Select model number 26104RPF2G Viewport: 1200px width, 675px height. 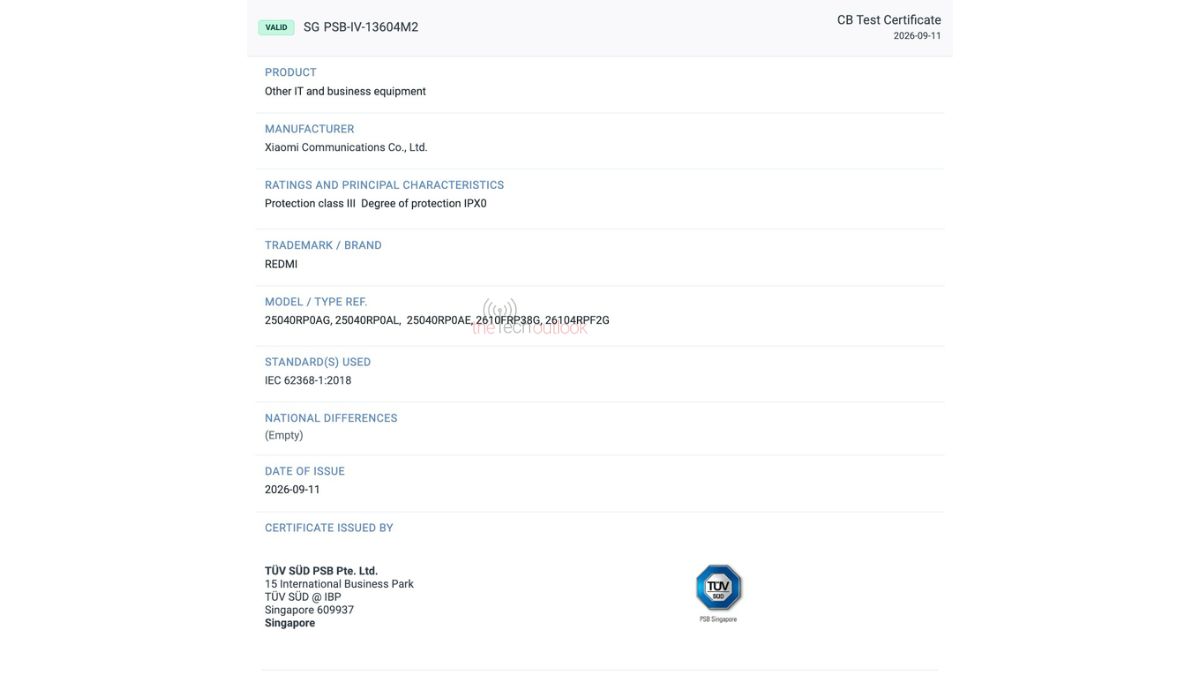pyautogui.click(x=578, y=320)
